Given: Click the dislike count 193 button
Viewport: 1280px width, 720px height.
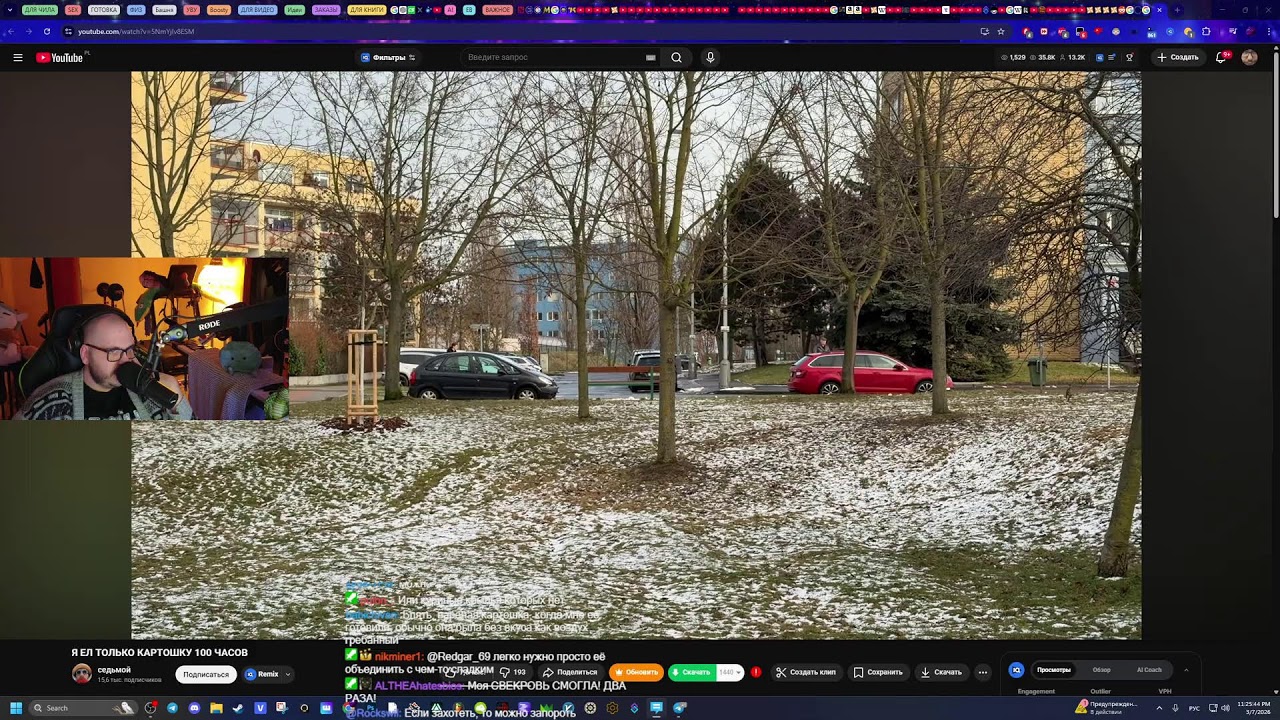Looking at the screenshot, I should pos(513,672).
